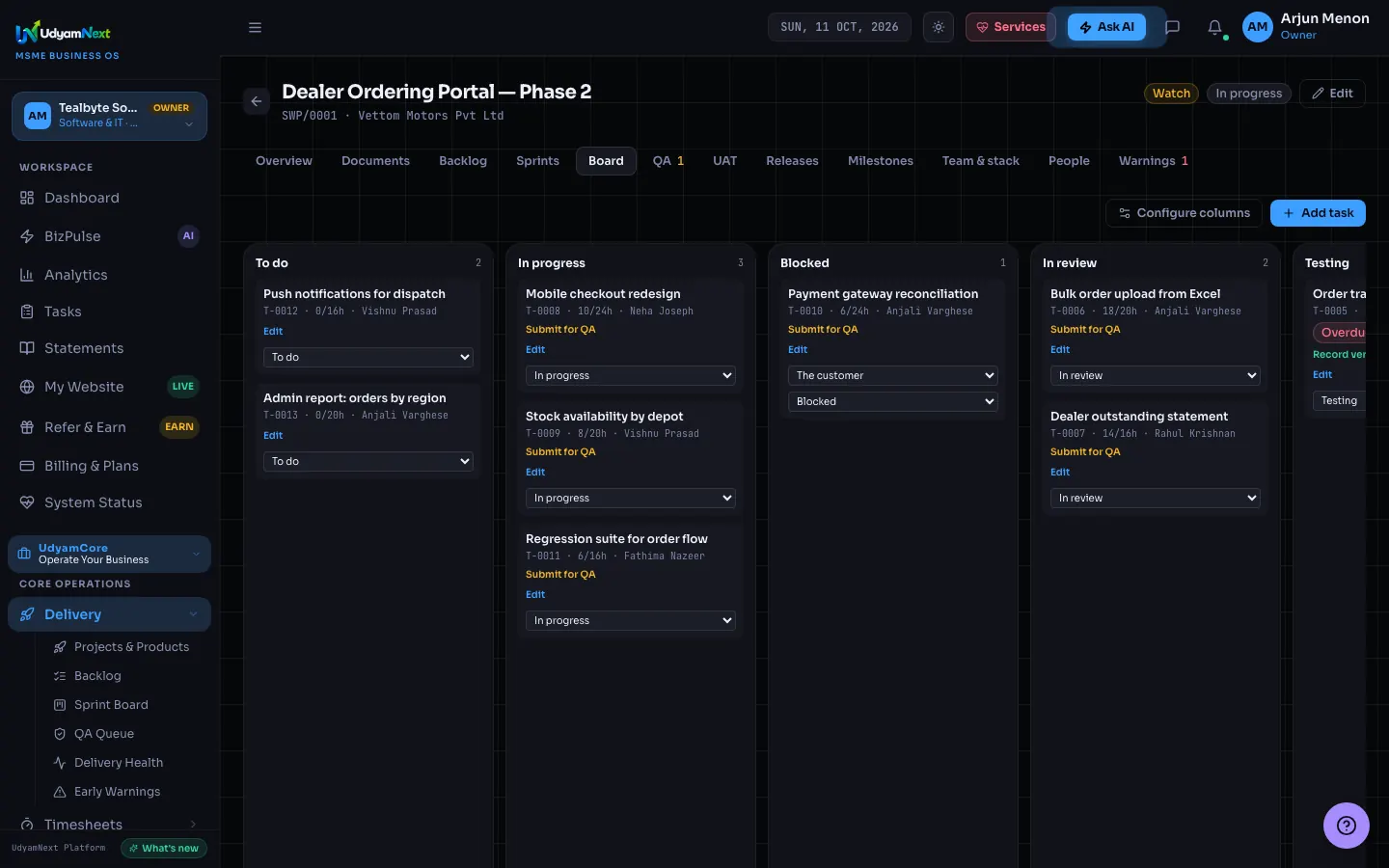Expand the UdyamCore module selector
This screenshot has height=868, width=1389.
point(110,554)
